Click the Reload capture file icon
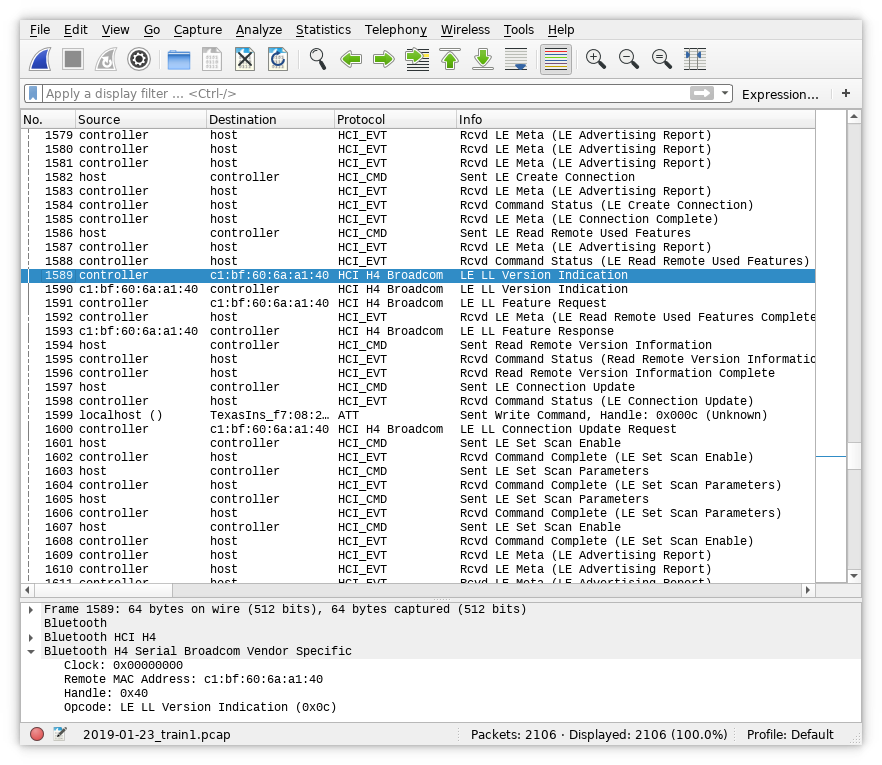The image size is (882, 765). [278, 59]
